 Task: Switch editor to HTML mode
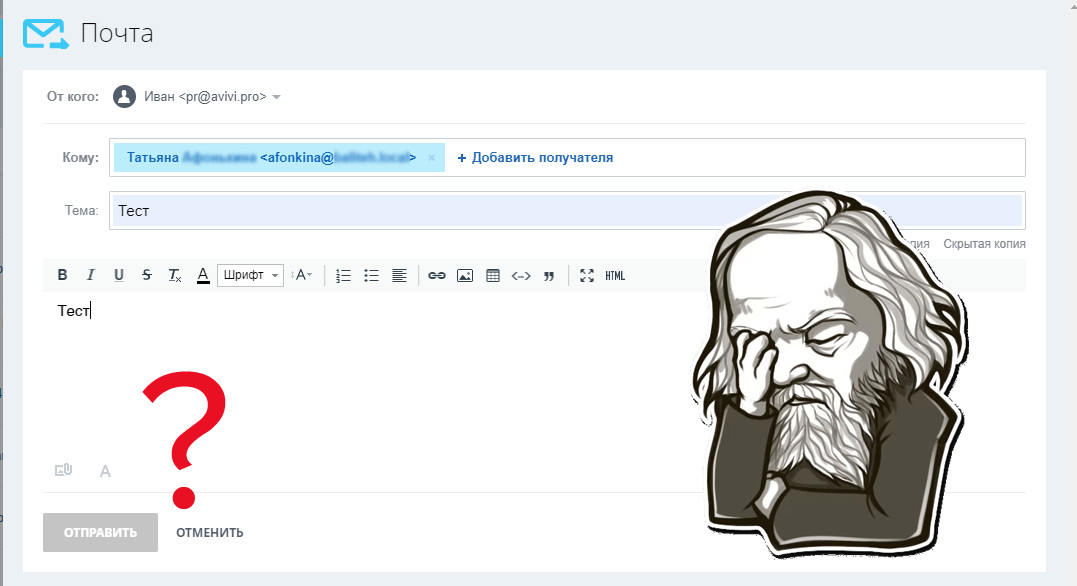(615, 275)
